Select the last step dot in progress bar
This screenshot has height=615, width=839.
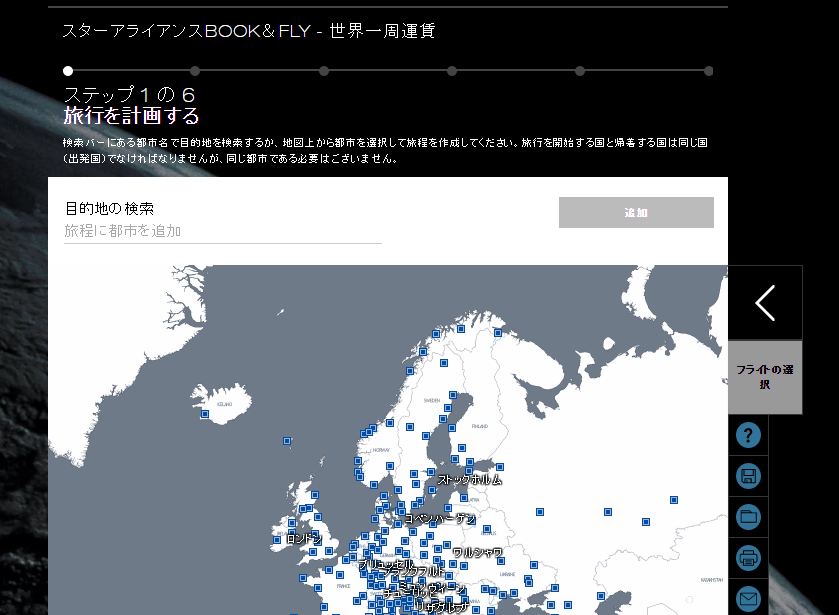708,71
